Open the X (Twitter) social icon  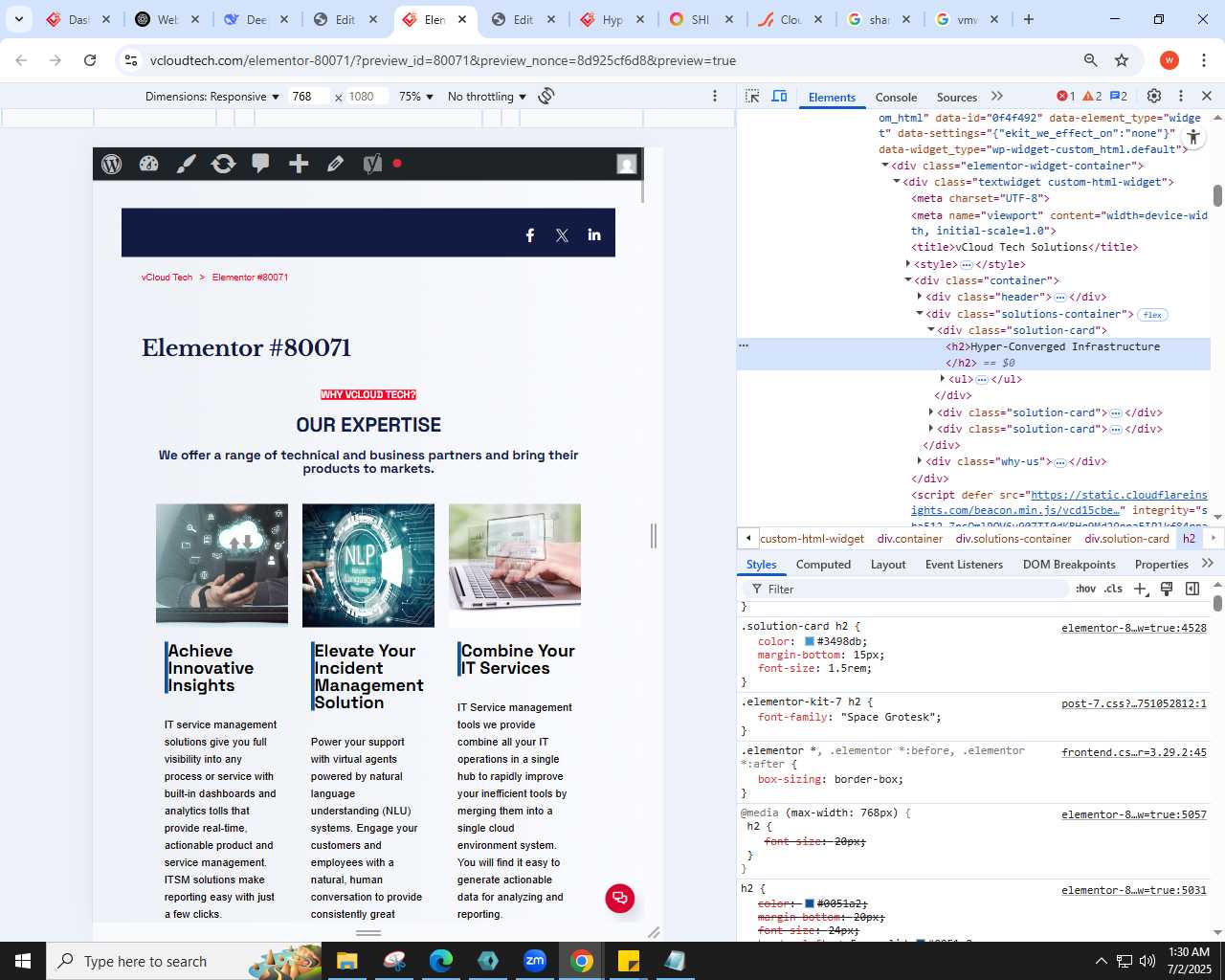562,234
